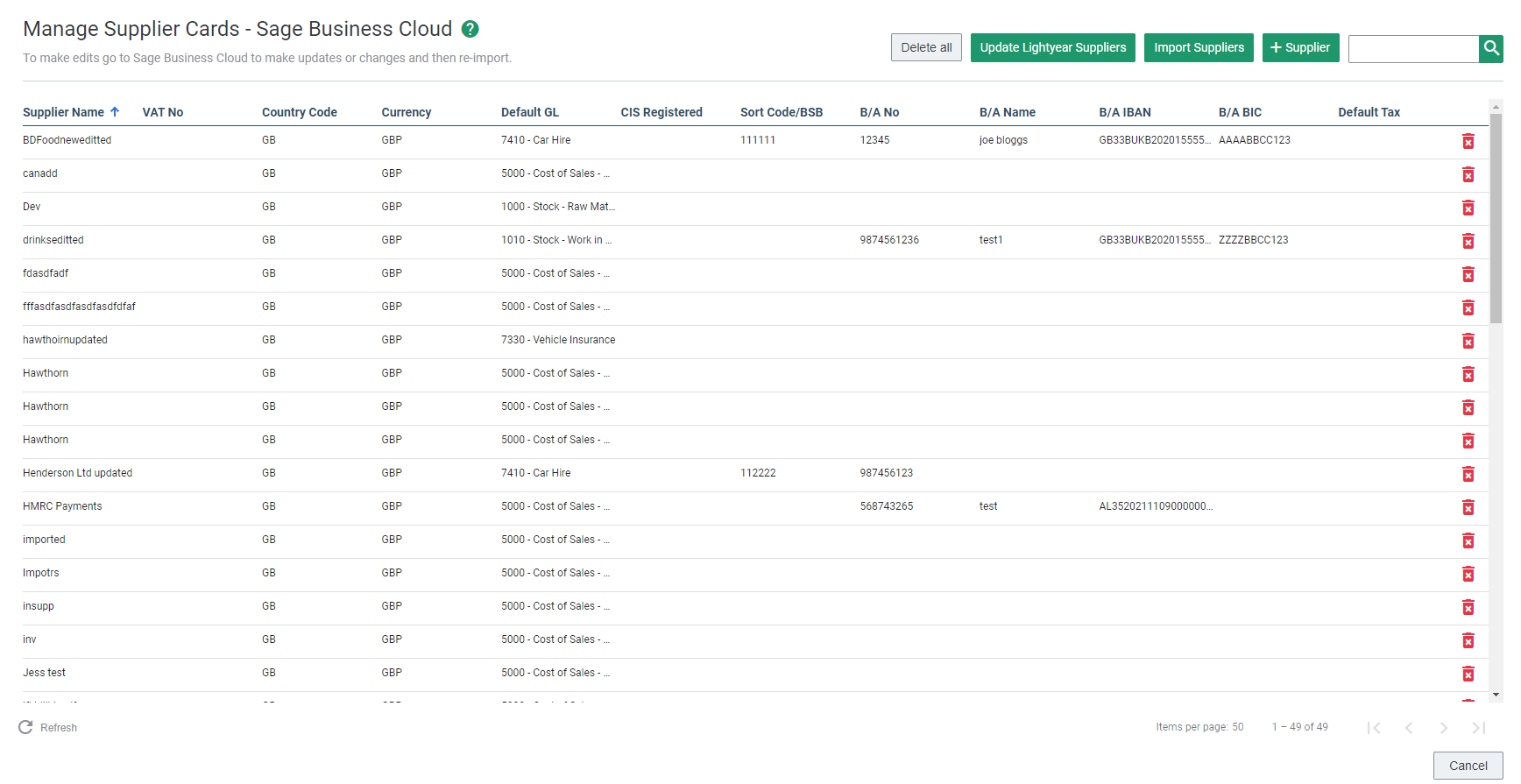The height and width of the screenshot is (784, 1521).
Task: Delete the Henderson Ltd updated supplier row
Action: click(x=1468, y=474)
